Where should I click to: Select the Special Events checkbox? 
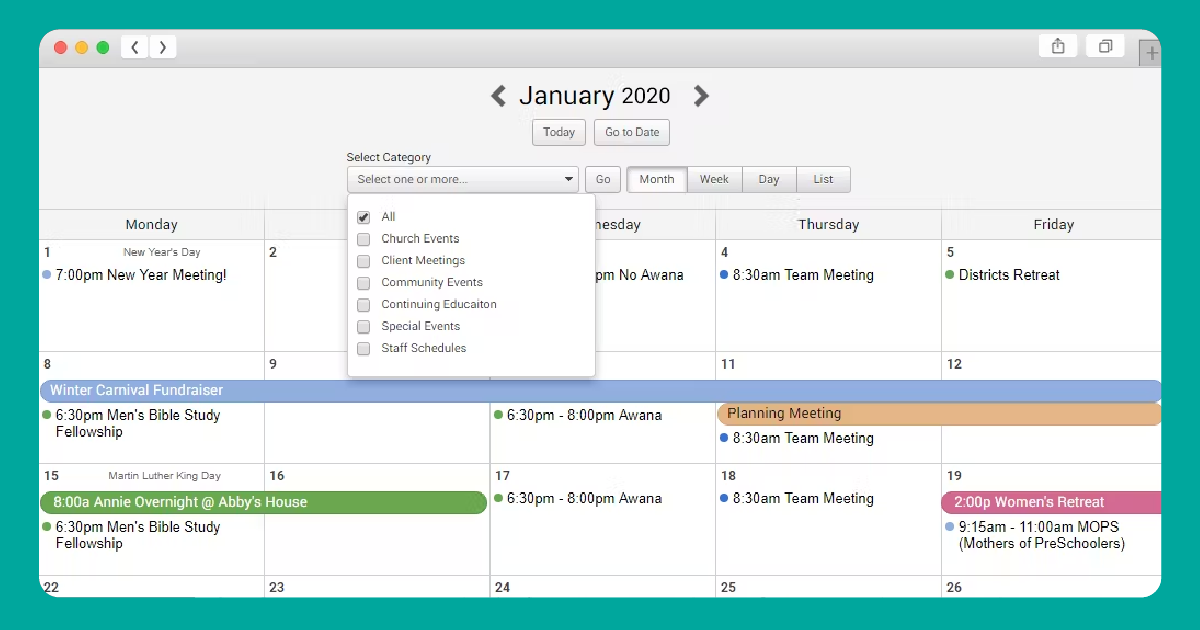[x=364, y=327]
